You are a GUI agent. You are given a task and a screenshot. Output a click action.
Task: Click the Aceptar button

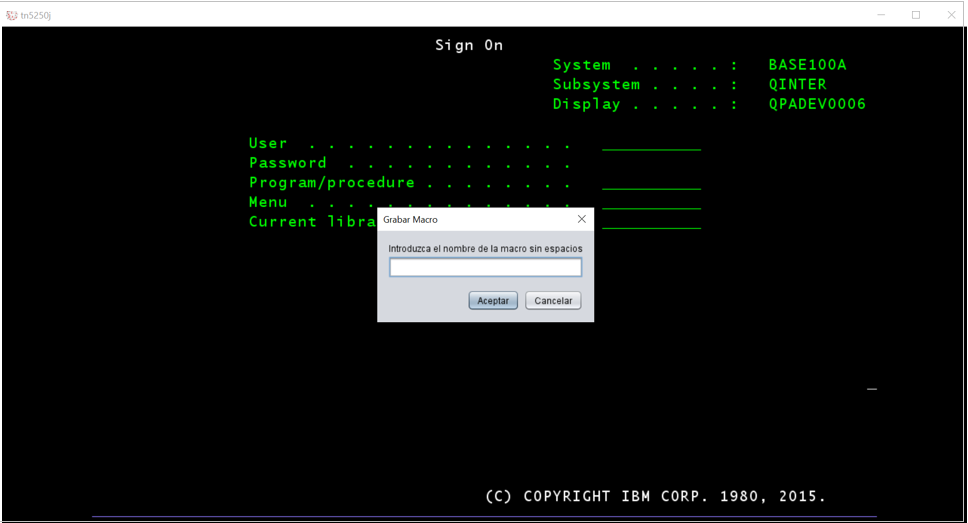point(493,301)
